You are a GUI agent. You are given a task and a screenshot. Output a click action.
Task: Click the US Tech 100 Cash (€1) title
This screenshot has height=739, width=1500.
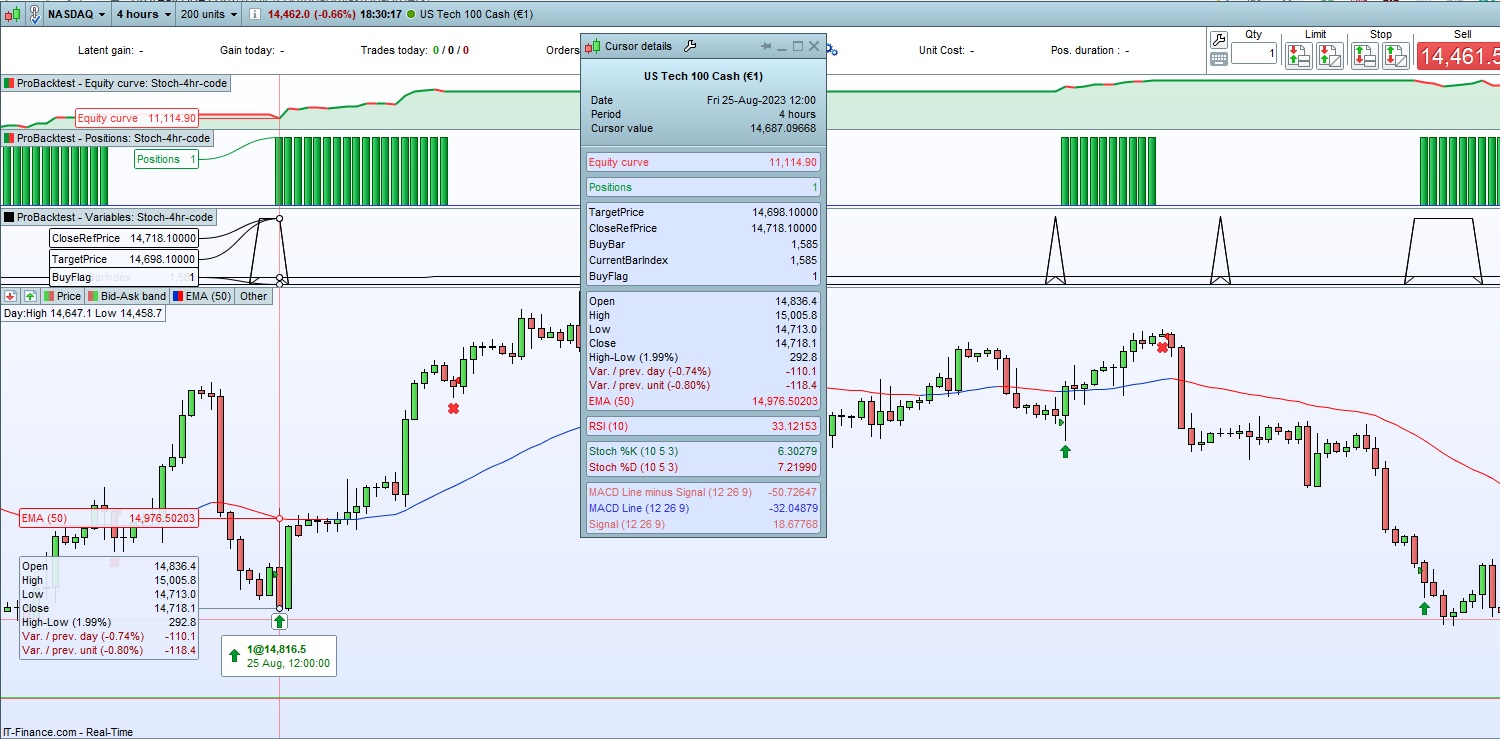coord(478,15)
